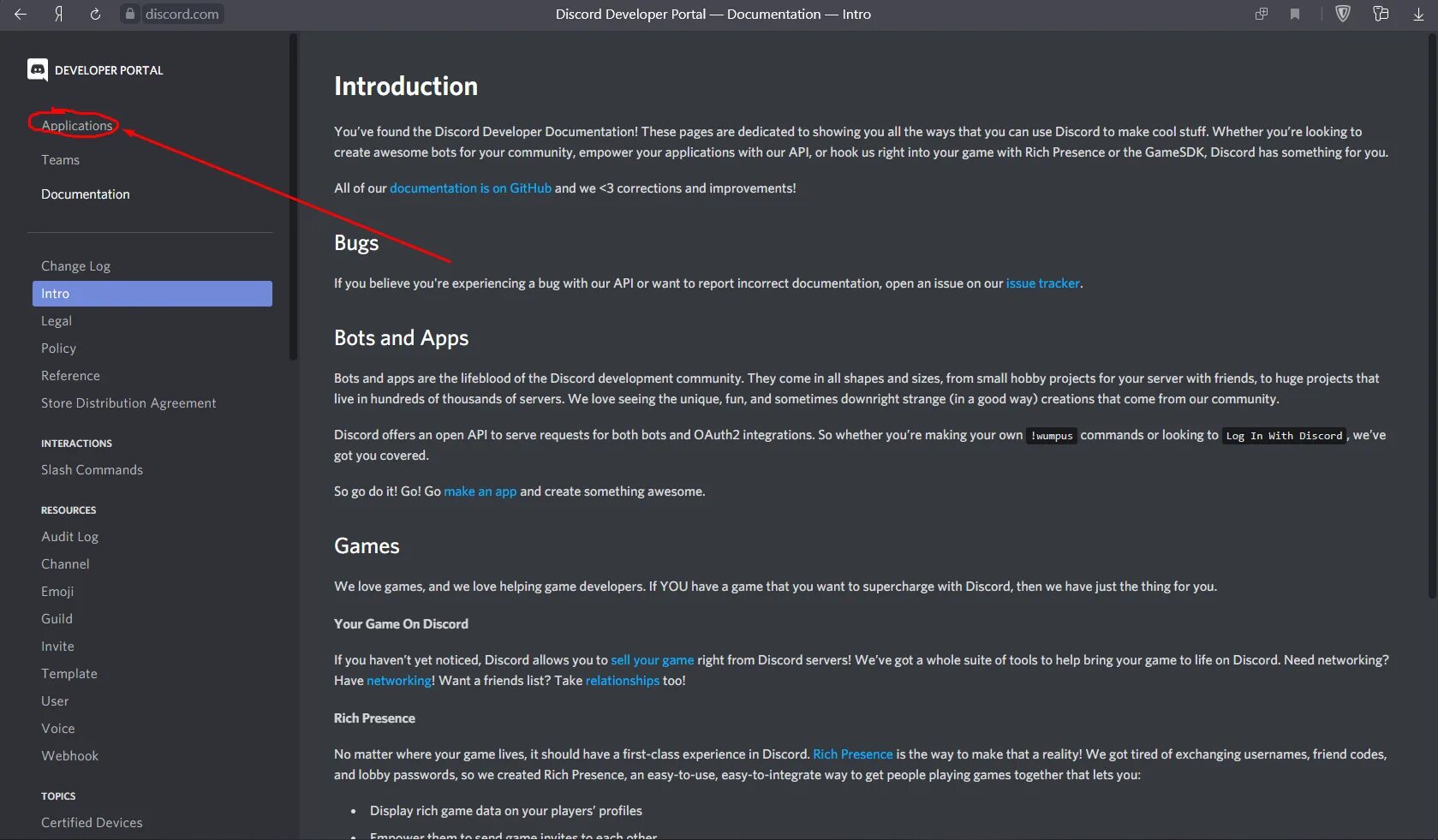Viewport: 1438px width, 840px height.
Task: Open the browser collections icon beside Downloads
Action: click(1381, 14)
